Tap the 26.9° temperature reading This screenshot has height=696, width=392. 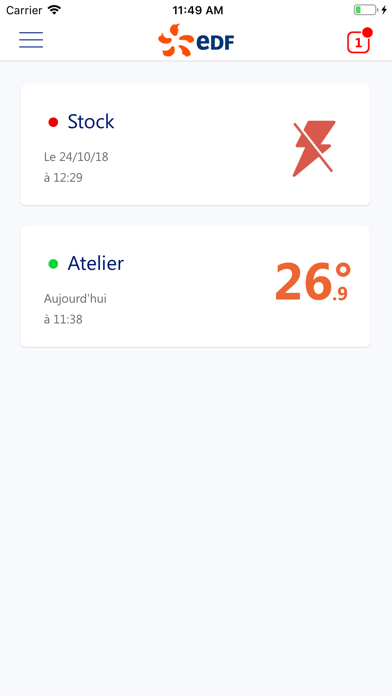coord(313,282)
